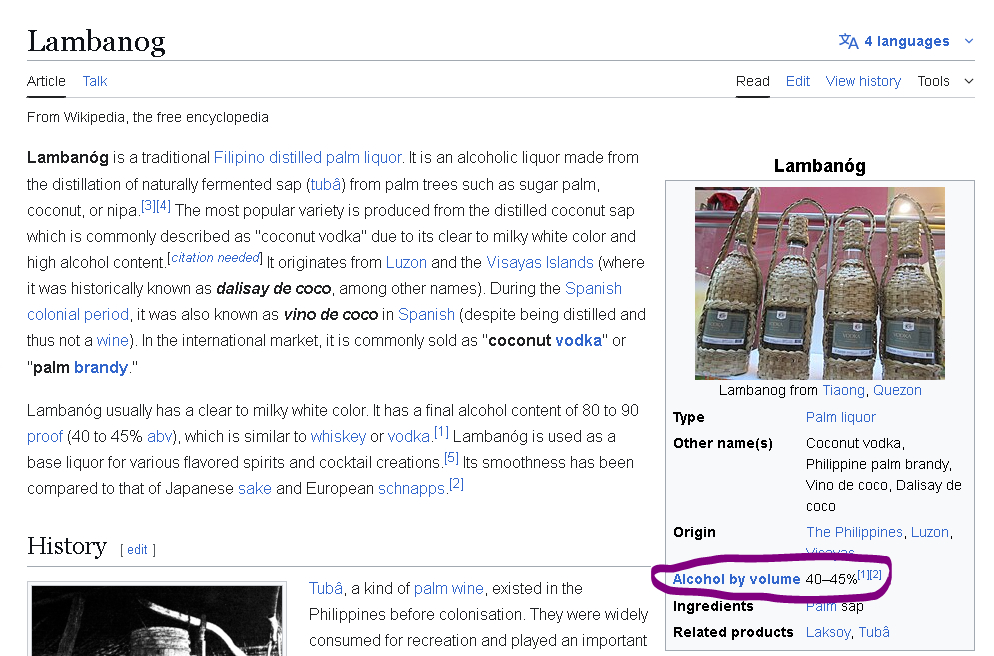Screen dimensions: 994x656
Task: Click the translate languages icon
Action: (848, 41)
